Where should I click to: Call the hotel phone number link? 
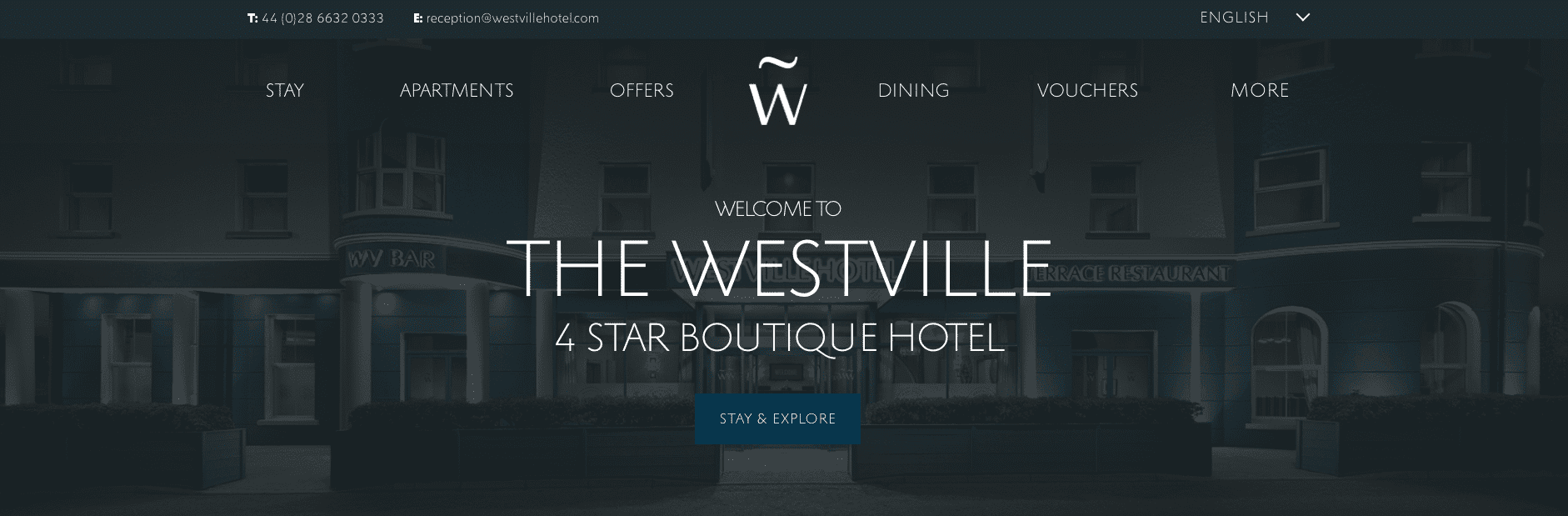pyautogui.click(x=322, y=18)
